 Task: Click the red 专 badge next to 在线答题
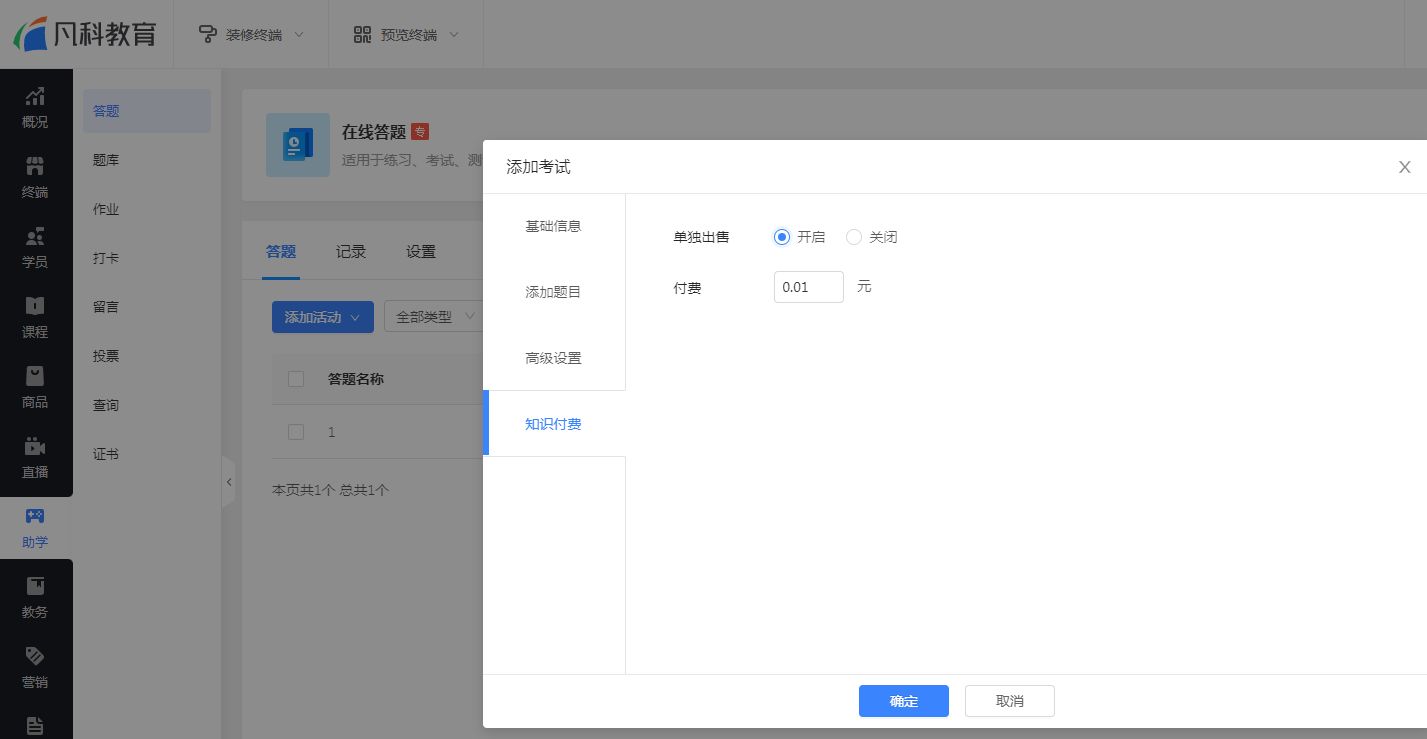[420, 131]
